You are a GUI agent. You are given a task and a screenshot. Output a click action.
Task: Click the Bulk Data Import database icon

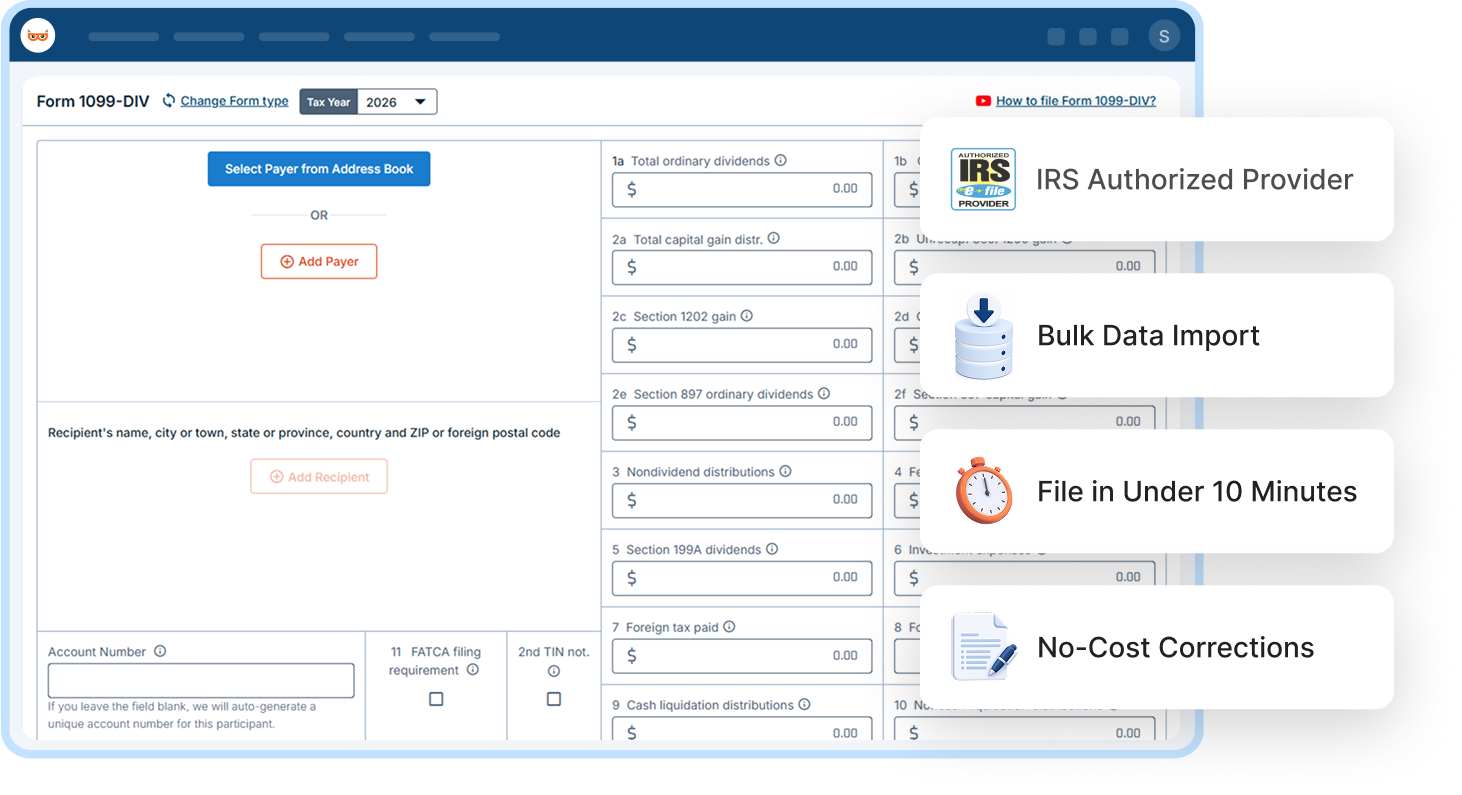point(984,336)
